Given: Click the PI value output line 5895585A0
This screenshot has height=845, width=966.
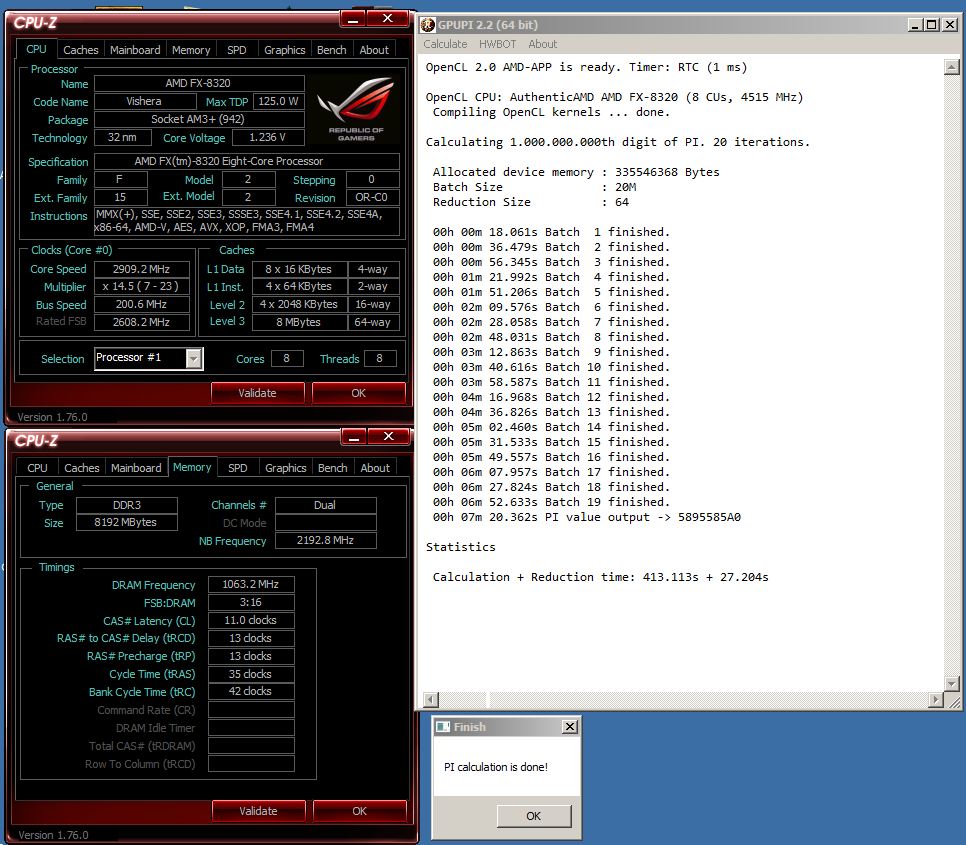Looking at the screenshot, I should click(586, 517).
